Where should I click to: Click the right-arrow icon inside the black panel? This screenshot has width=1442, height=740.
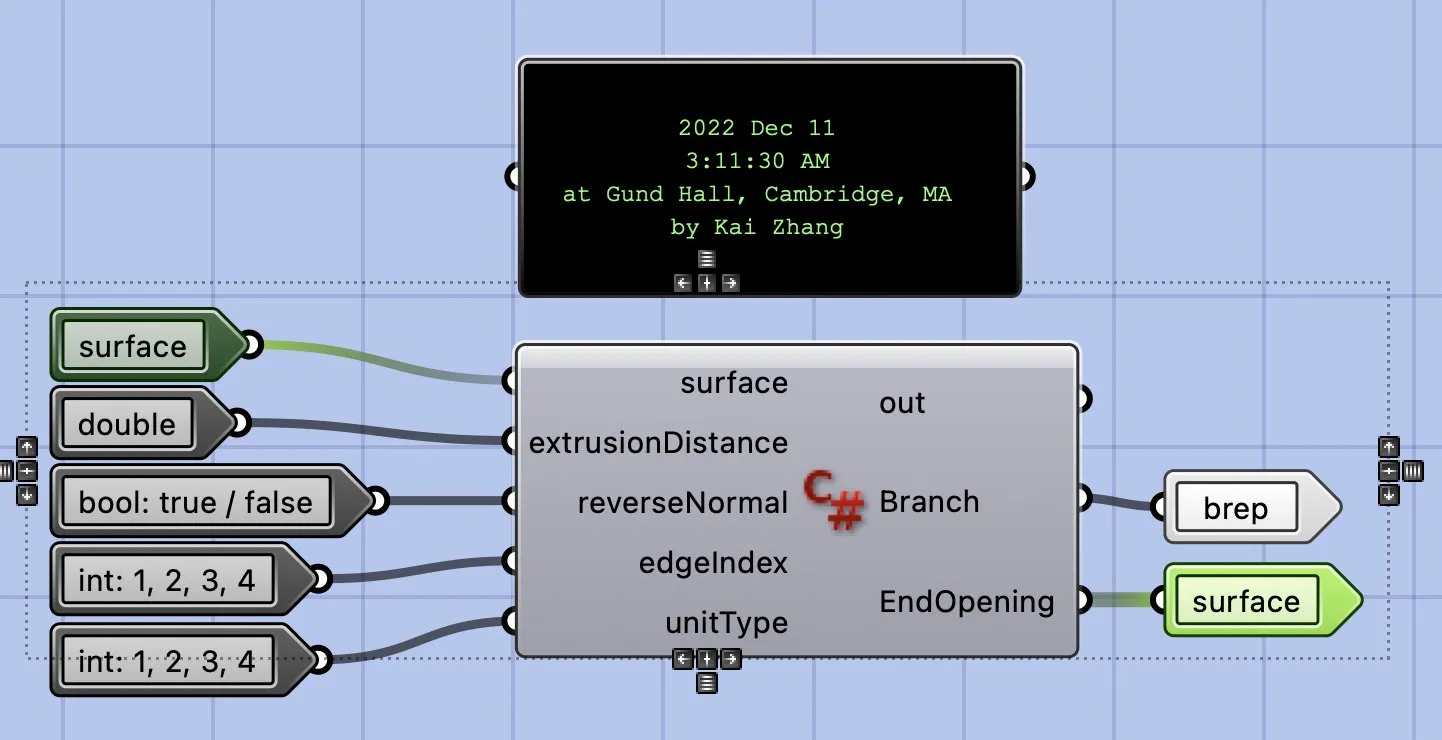coord(731,283)
